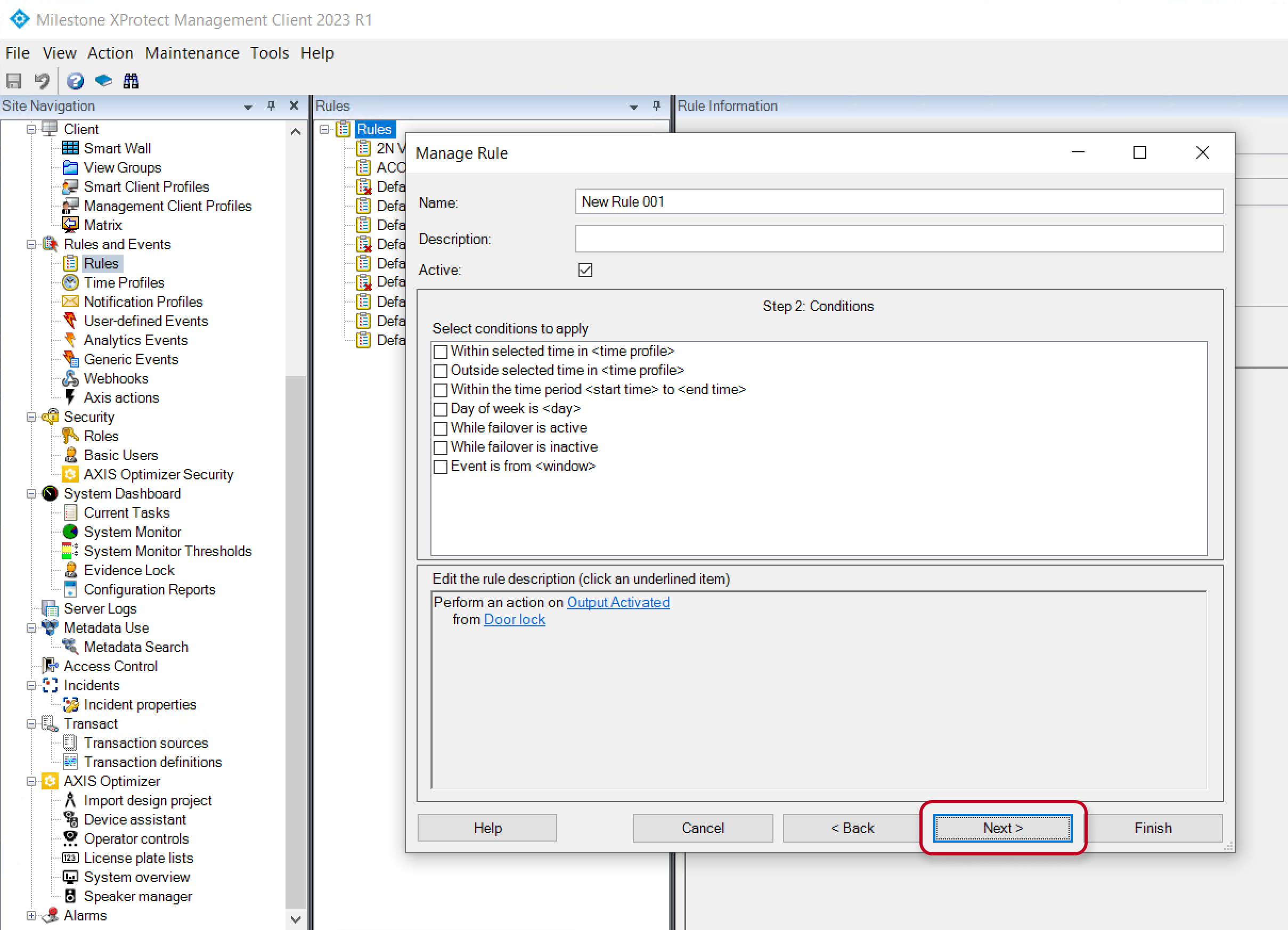This screenshot has width=1288, height=930.
Task: Collapse the Incidents tree node
Action: [x=31, y=686]
